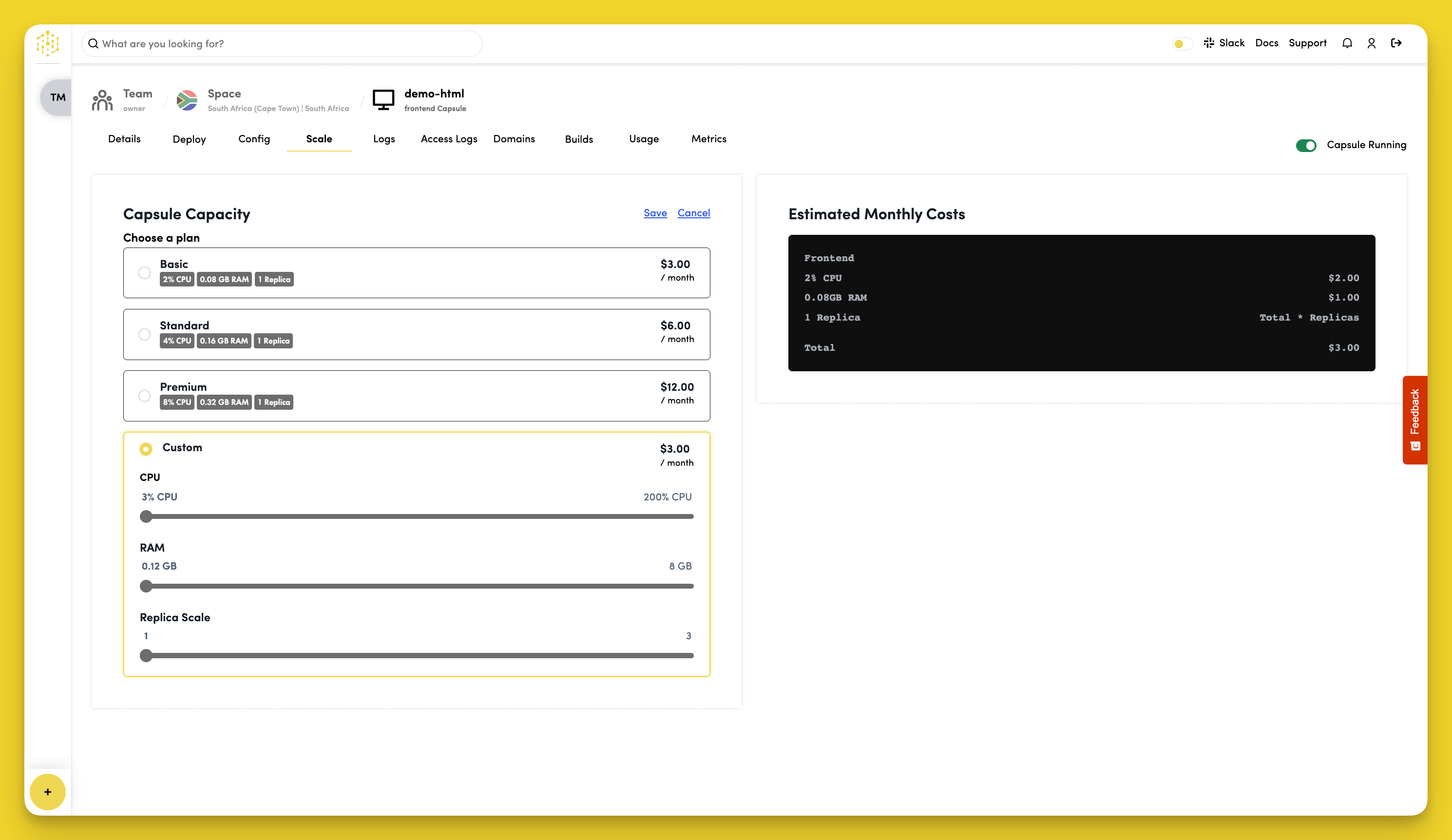Click the demo-html monitor icon
Image resolution: width=1452 pixels, height=840 pixels.
(383, 100)
